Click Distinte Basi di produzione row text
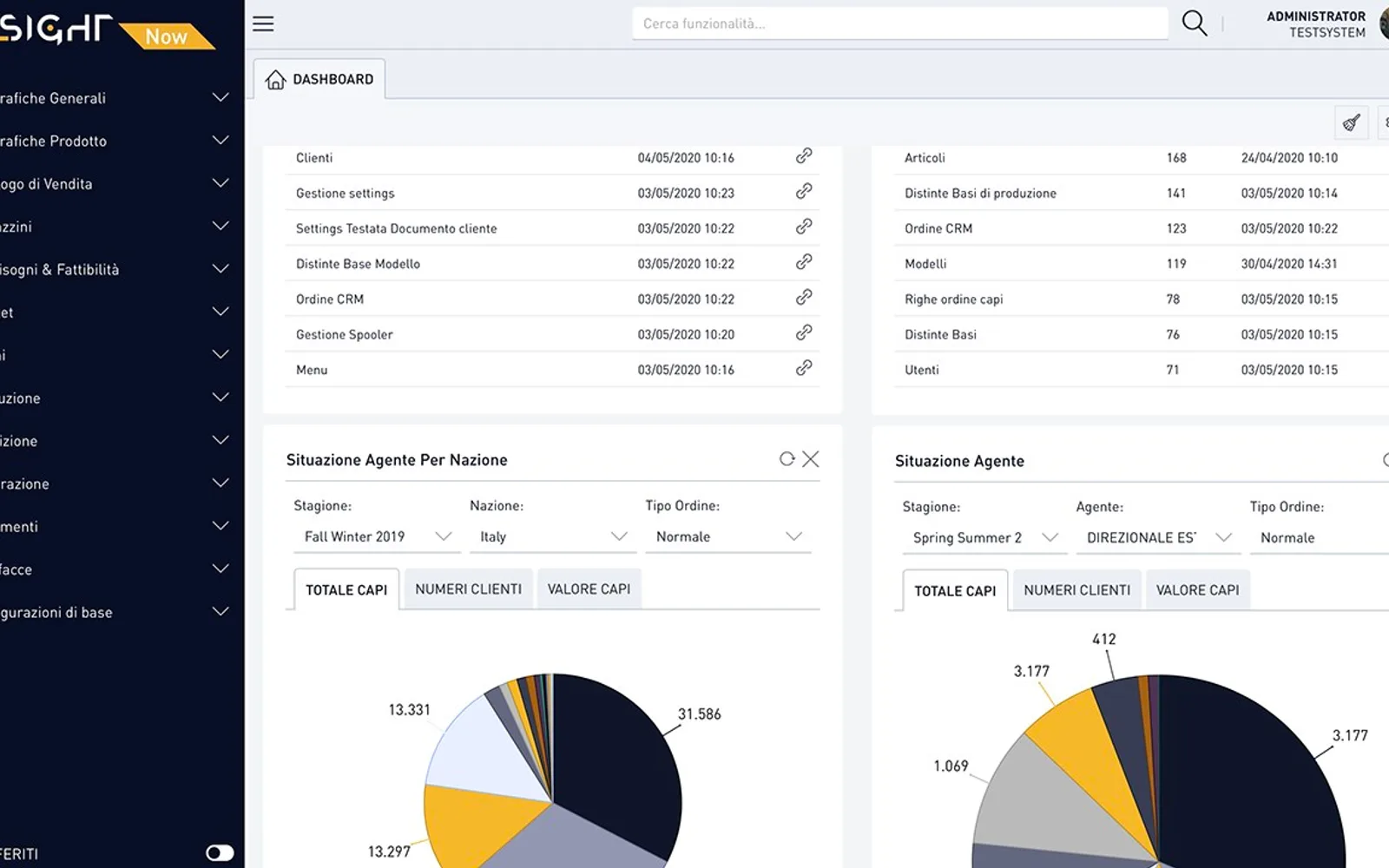 pos(980,194)
